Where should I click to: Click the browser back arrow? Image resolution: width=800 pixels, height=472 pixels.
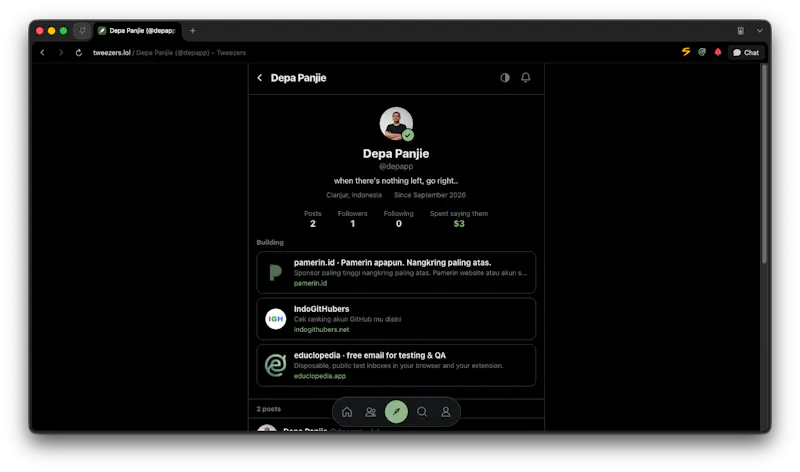[43, 53]
